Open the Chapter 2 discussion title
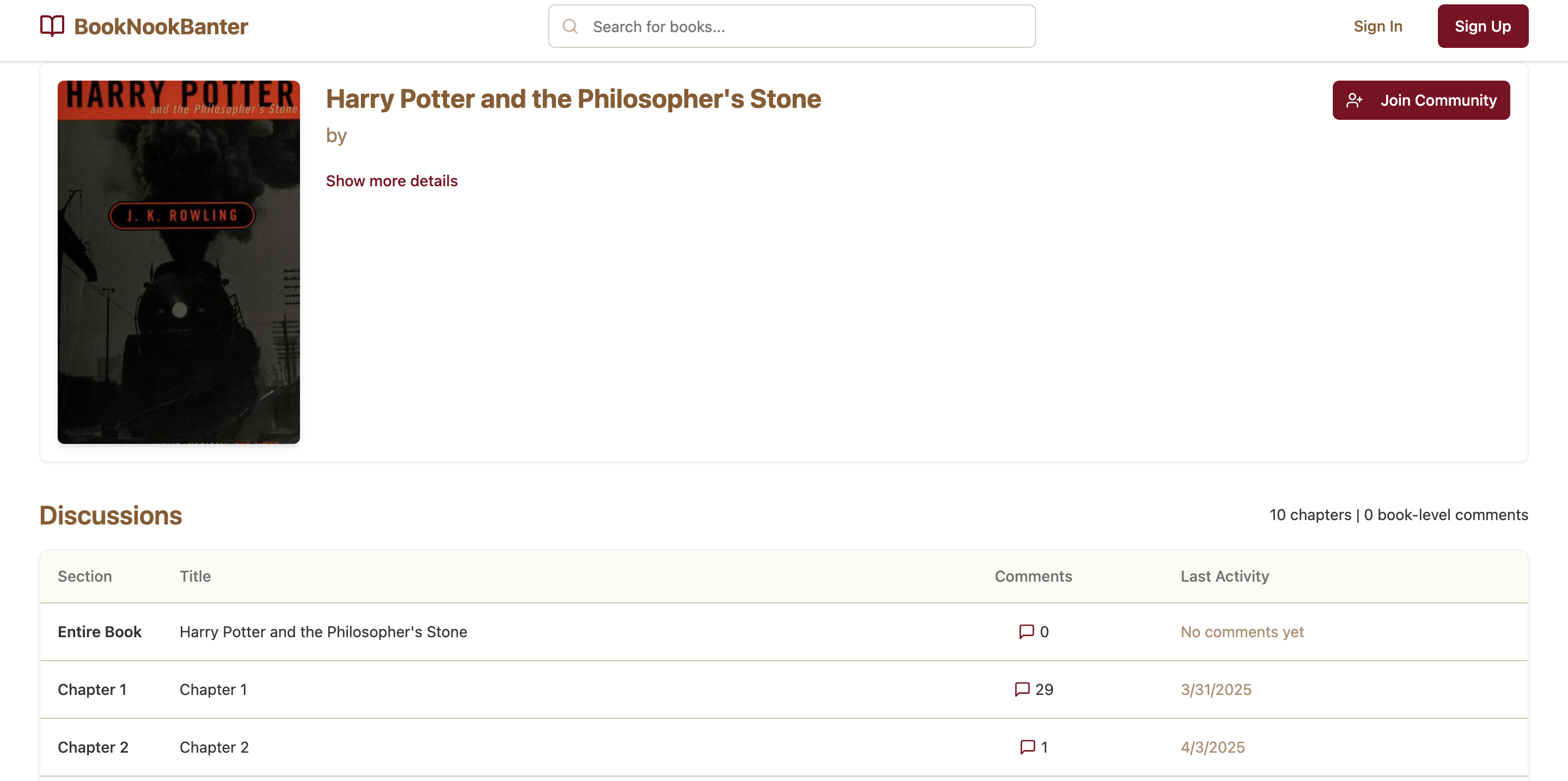This screenshot has width=1568, height=781. pos(213,747)
